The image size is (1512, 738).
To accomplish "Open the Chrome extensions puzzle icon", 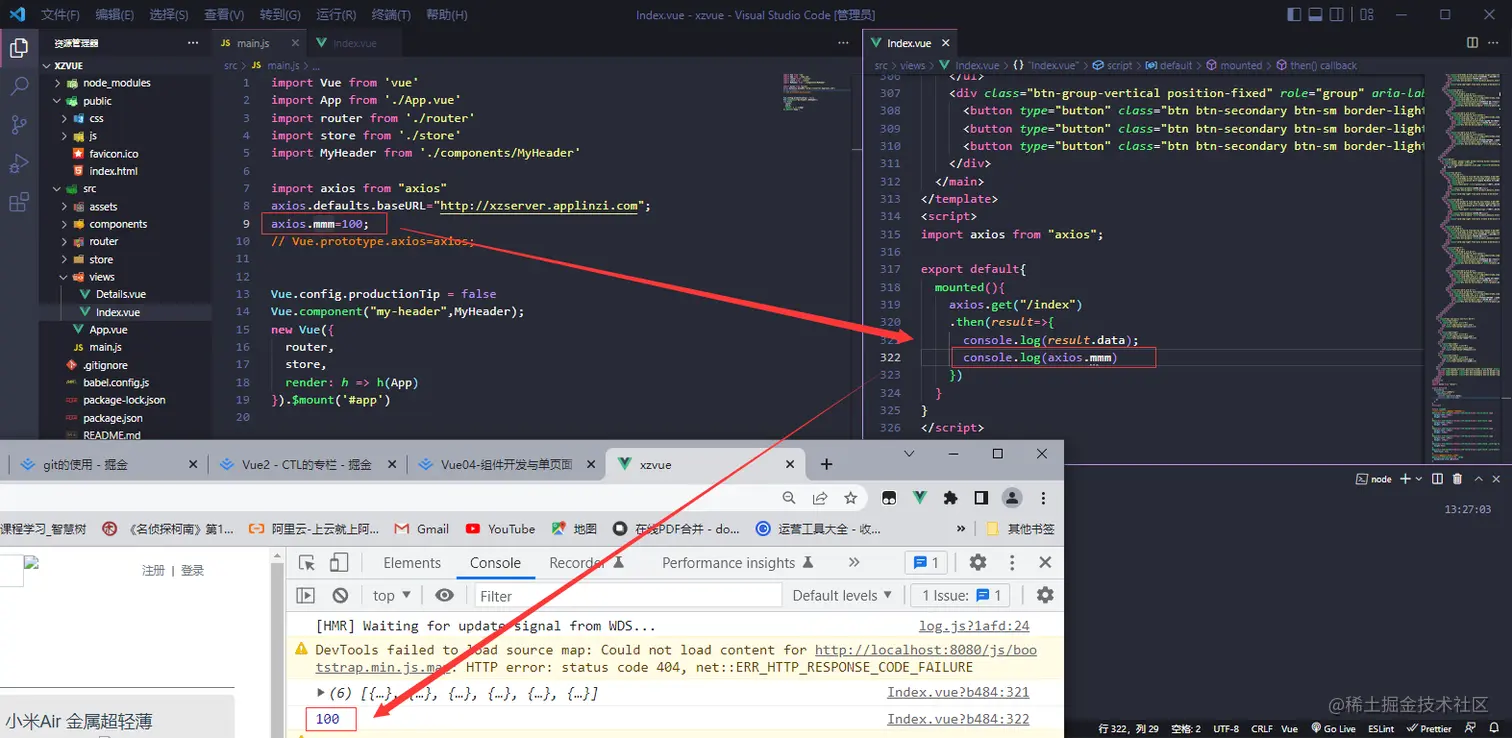I will click(x=951, y=498).
